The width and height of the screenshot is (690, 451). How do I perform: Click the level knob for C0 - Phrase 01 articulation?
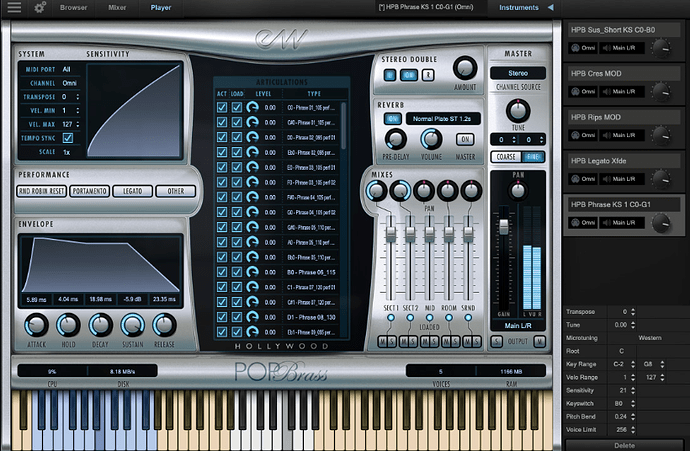(x=252, y=107)
